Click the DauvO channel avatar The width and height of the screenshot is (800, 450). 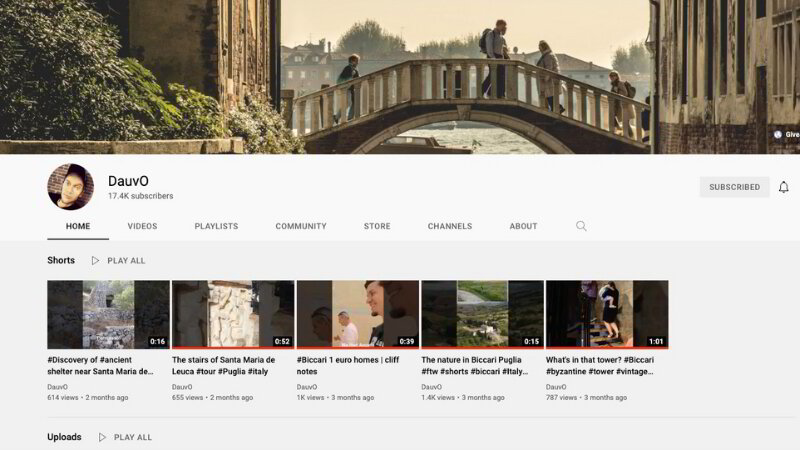point(71,187)
